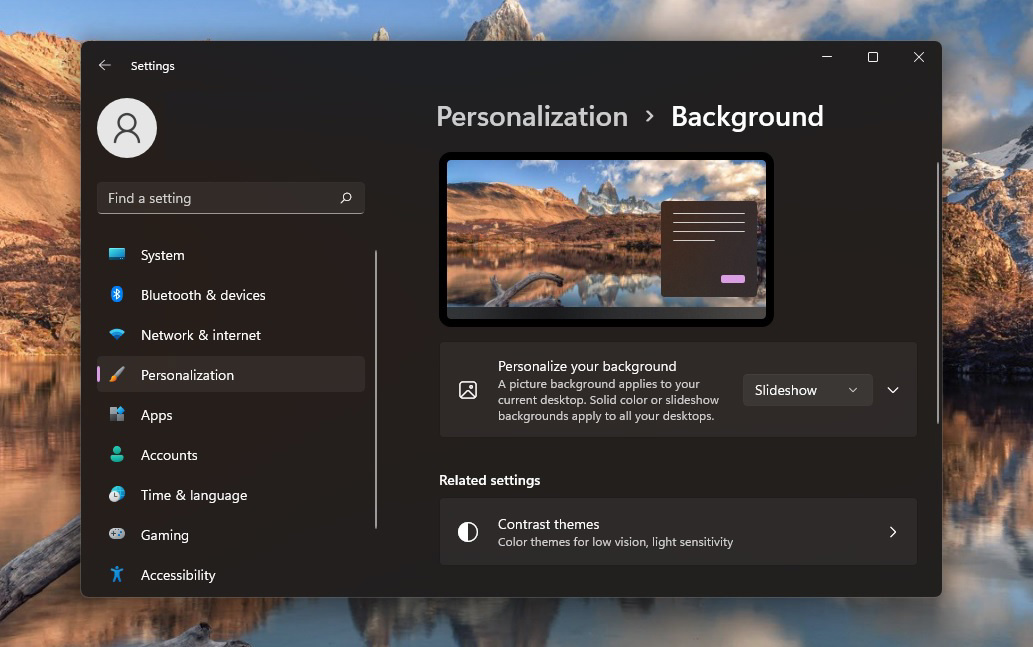Click the desktop background preview thumbnail
Viewport: 1033px width, 647px height.
605,239
